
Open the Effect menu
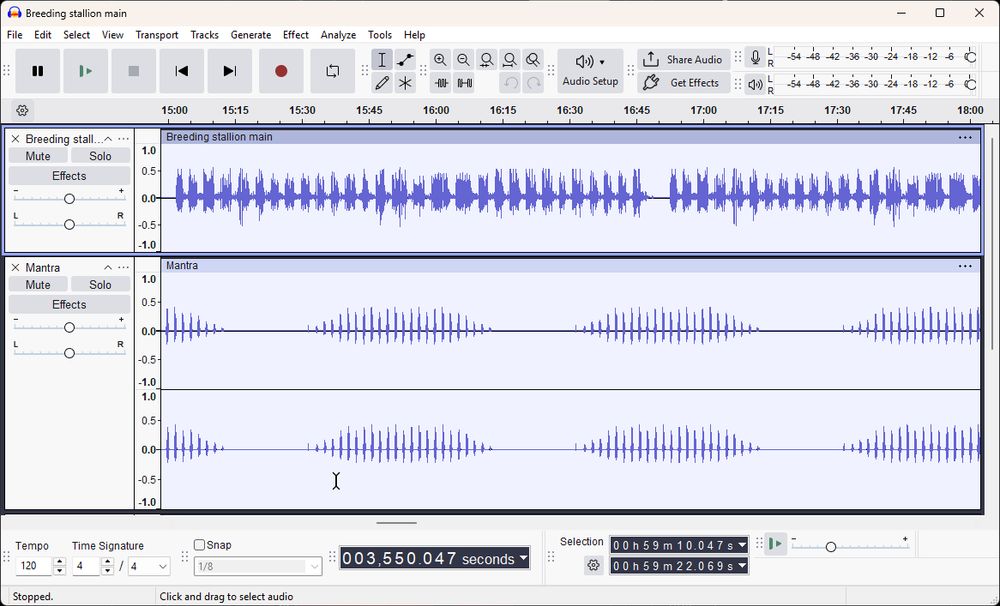tap(295, 35)
